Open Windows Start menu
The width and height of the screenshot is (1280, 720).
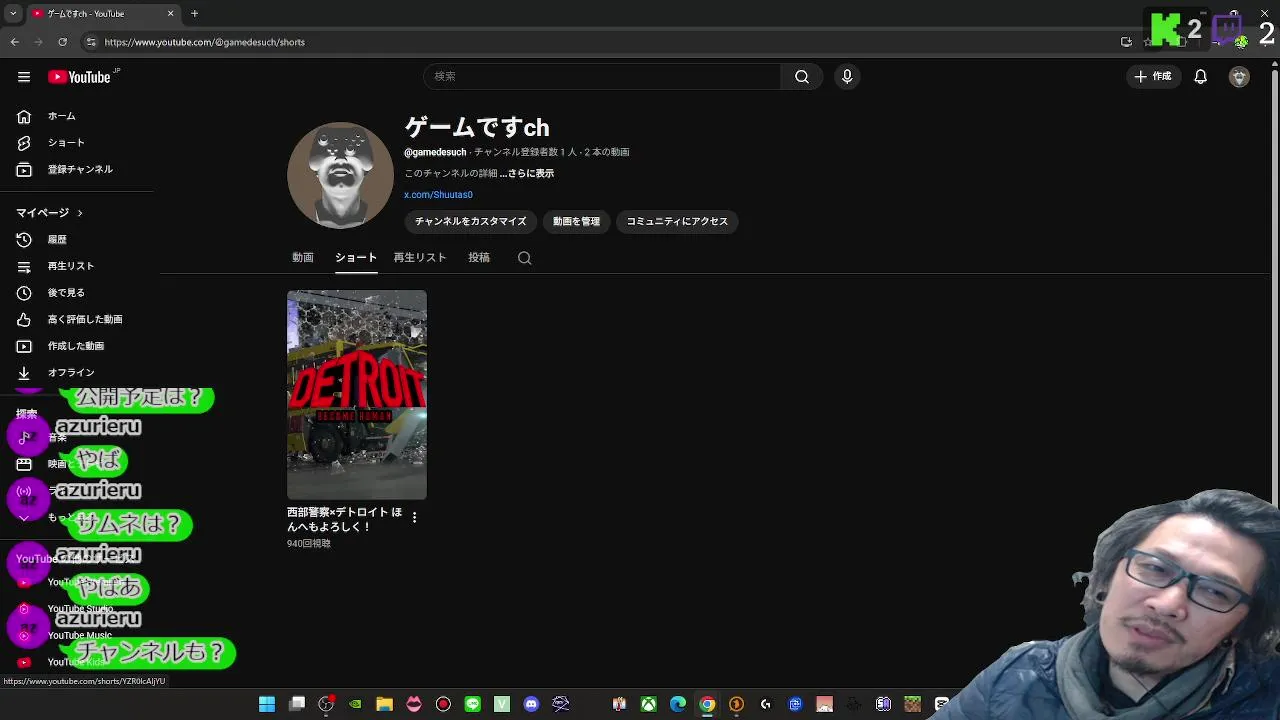[x=267, y=705]
